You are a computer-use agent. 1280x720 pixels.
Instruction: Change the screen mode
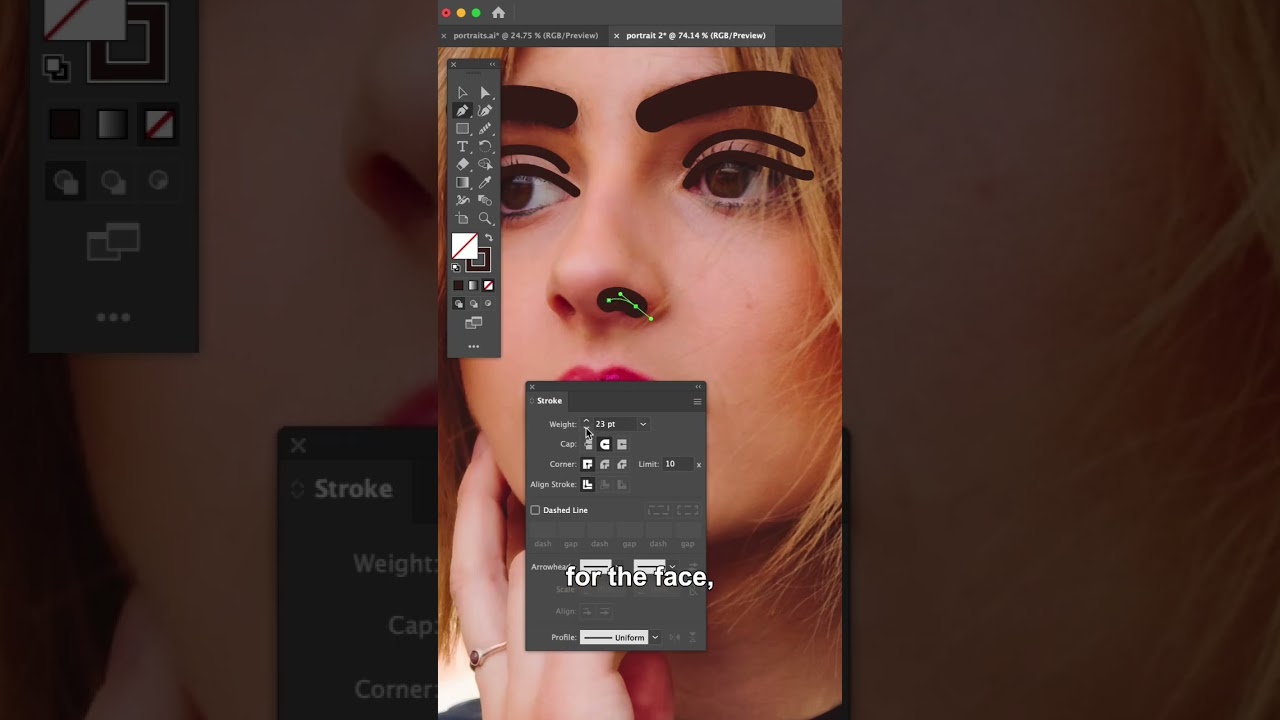click(474, 323)
